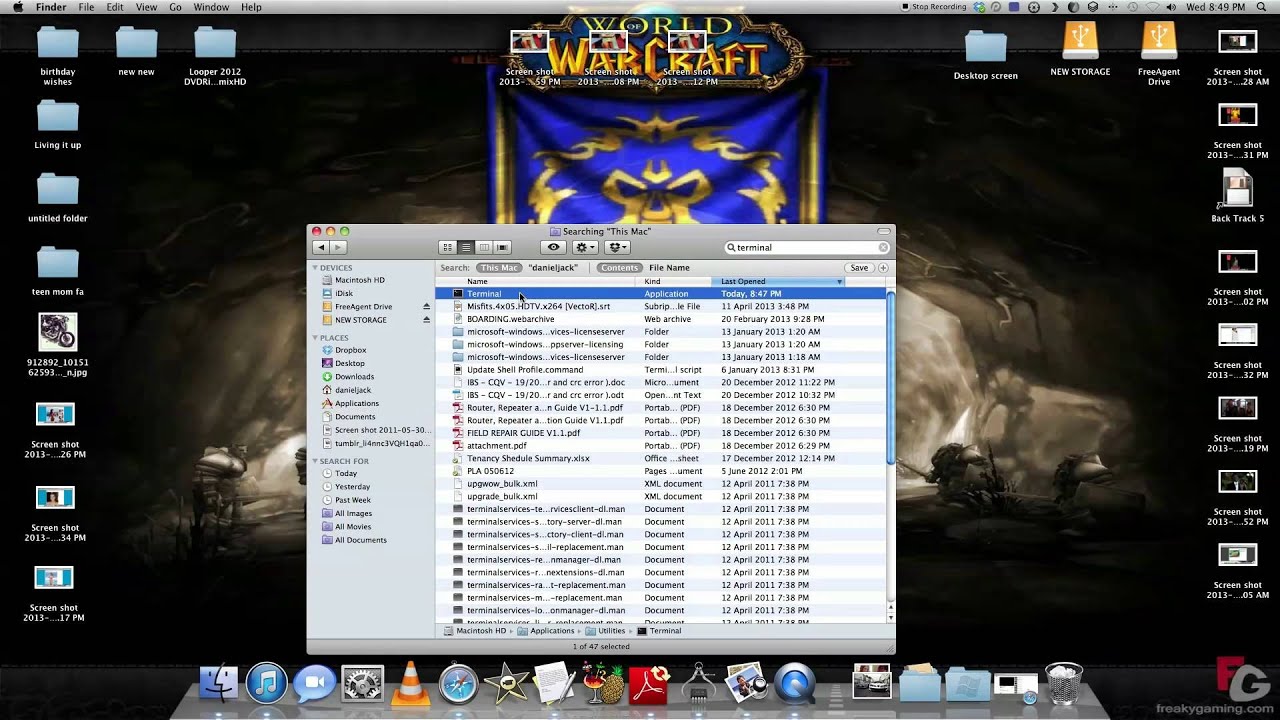Select icon view in Finder toolbar
The image size is (1280, 720).
click(x=447, y=247)
